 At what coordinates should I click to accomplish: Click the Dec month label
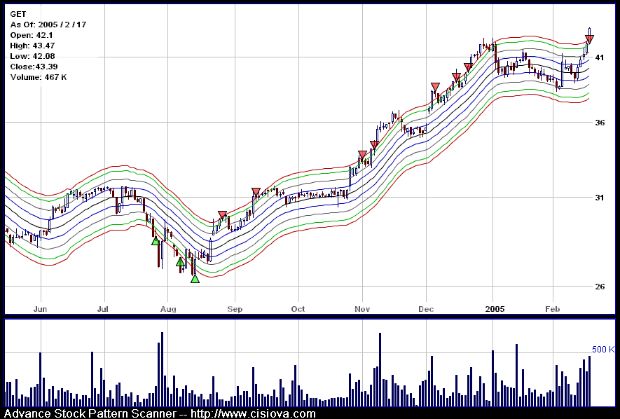pyautogui.click(x=427, y=309)
